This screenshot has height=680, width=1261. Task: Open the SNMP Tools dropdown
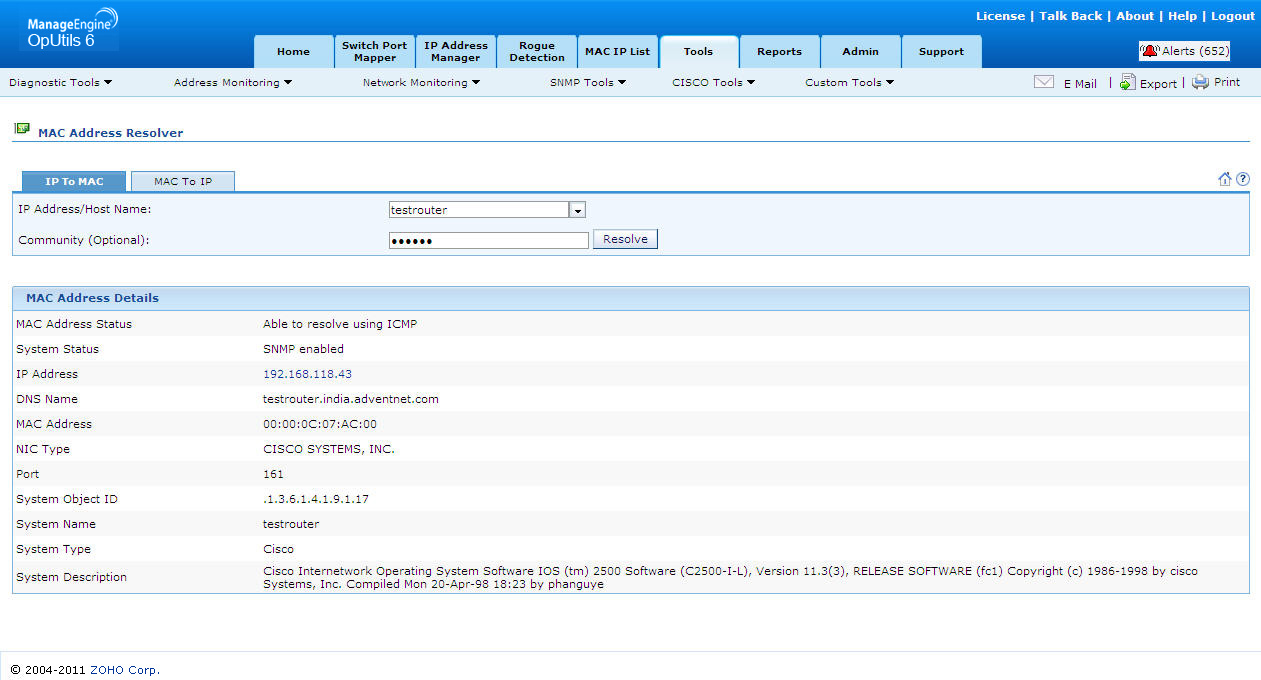tap(587, 83)
